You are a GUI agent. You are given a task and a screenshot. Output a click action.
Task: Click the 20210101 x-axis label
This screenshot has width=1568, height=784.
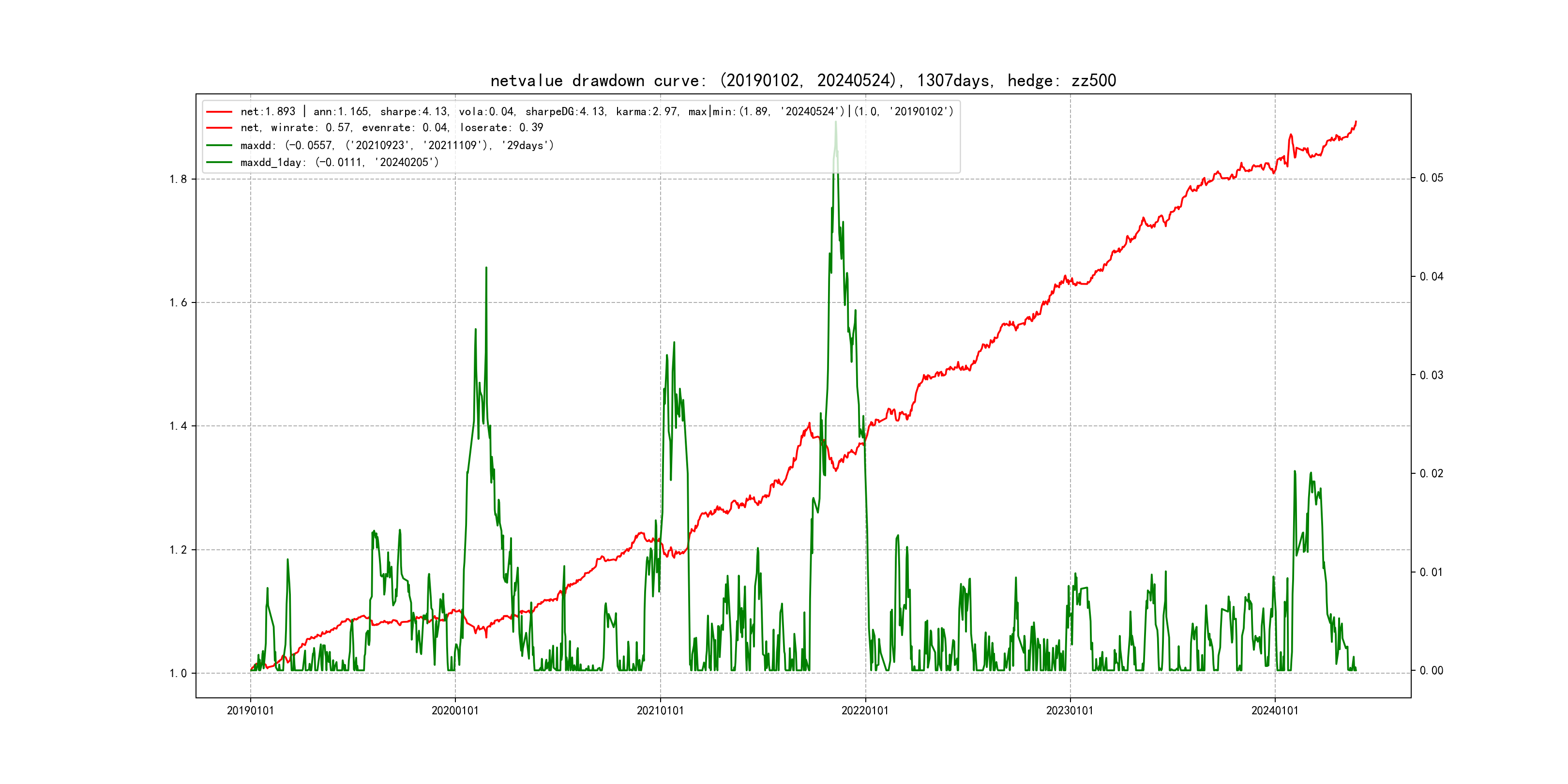(x=660, y=711)
